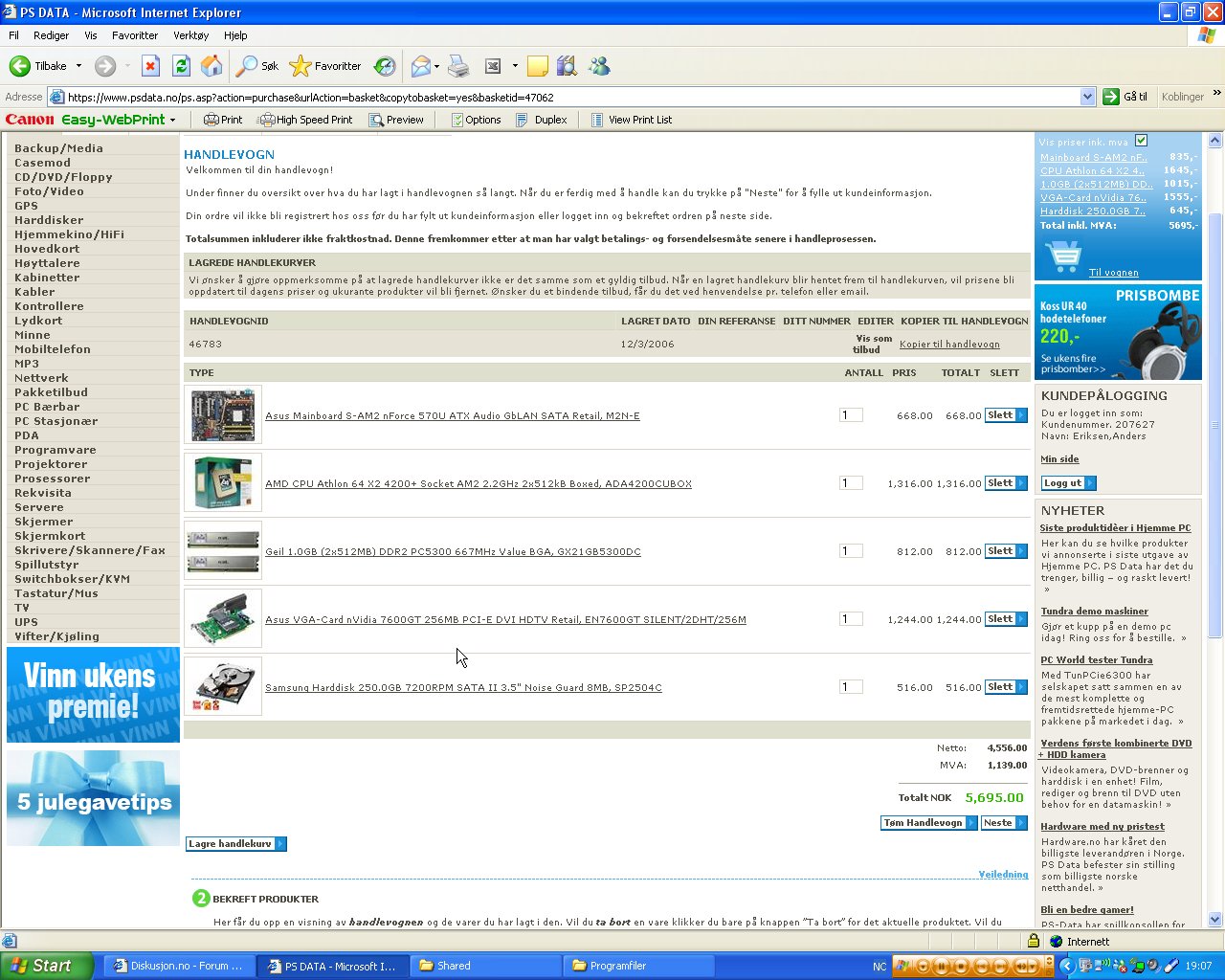1225x980 pixels.
Task: Open the Harddisker category
Action: pyautogui.click(x=49, y=220)
